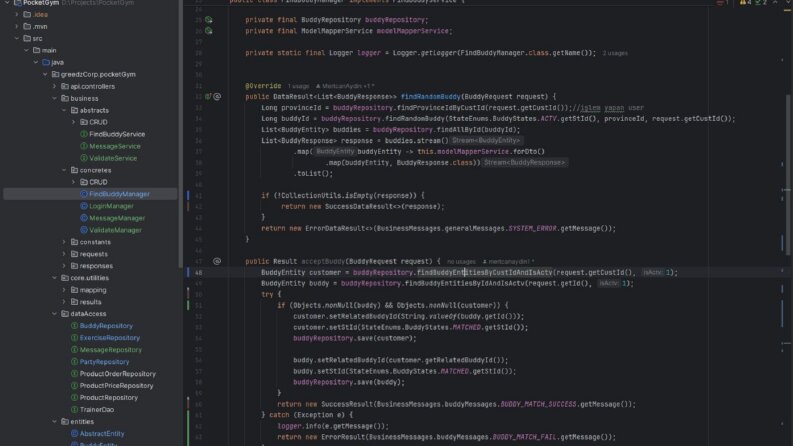
Task: Expand the CRUD folder under abstracts
Action: tap(74, 122)
